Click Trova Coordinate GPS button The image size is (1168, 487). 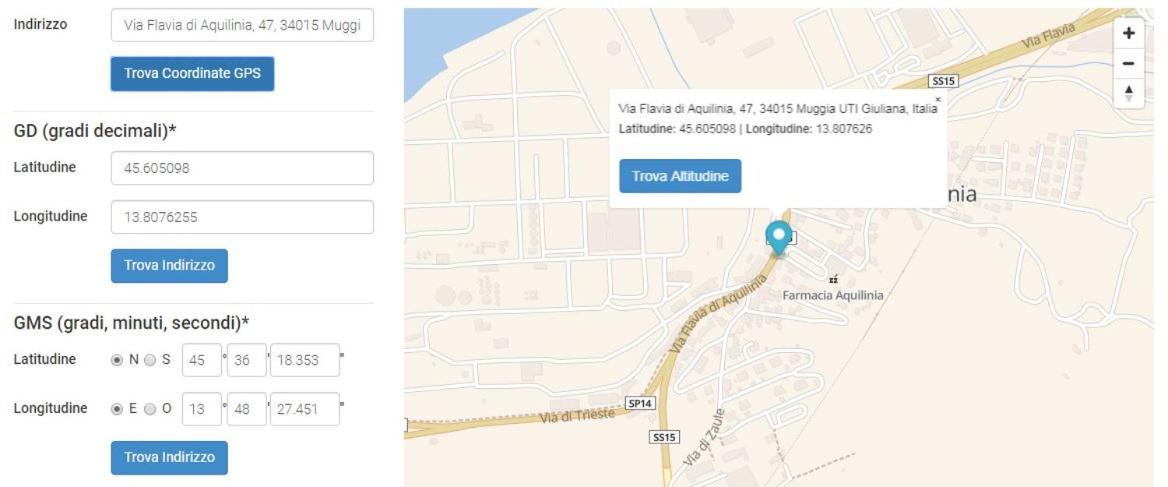(x=192, y=74)
